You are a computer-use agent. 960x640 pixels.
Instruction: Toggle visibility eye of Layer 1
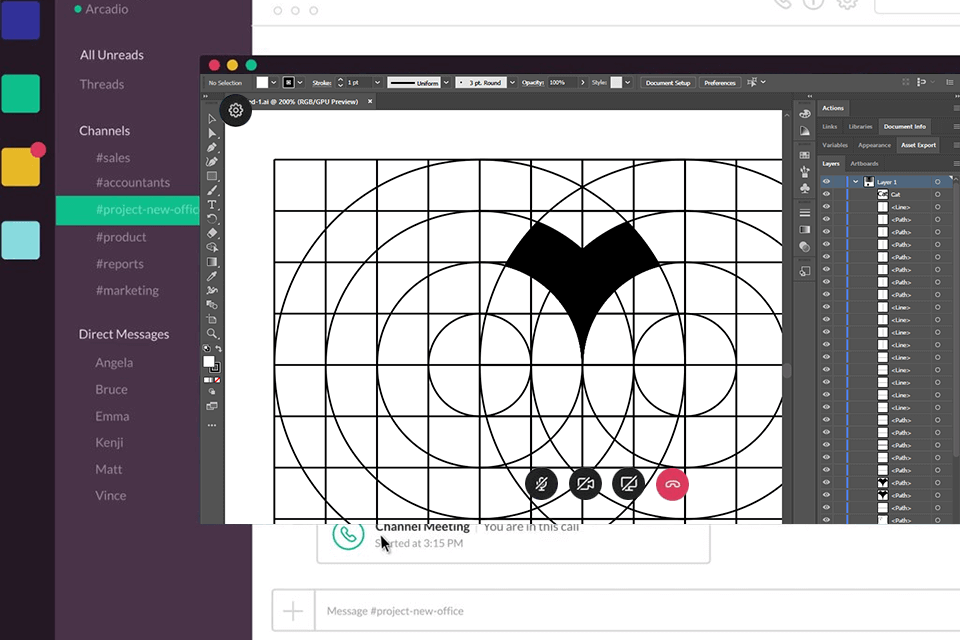pos(826,182)
